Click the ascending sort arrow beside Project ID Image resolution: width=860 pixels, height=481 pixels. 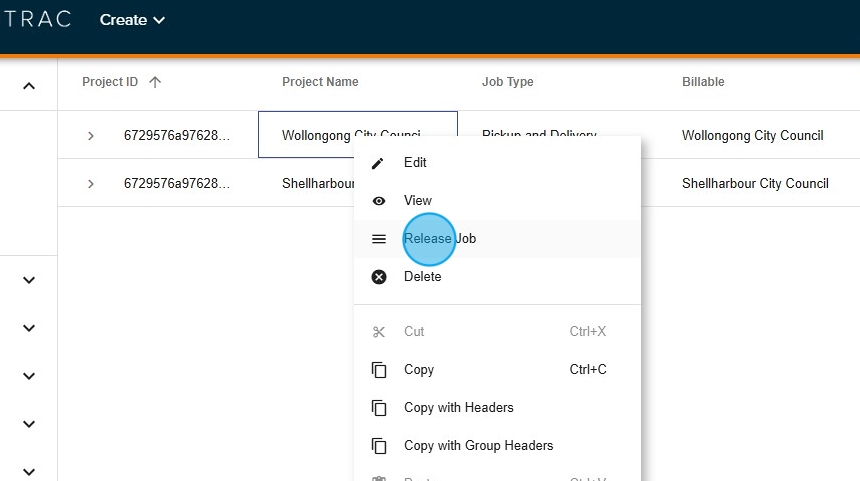154,82
